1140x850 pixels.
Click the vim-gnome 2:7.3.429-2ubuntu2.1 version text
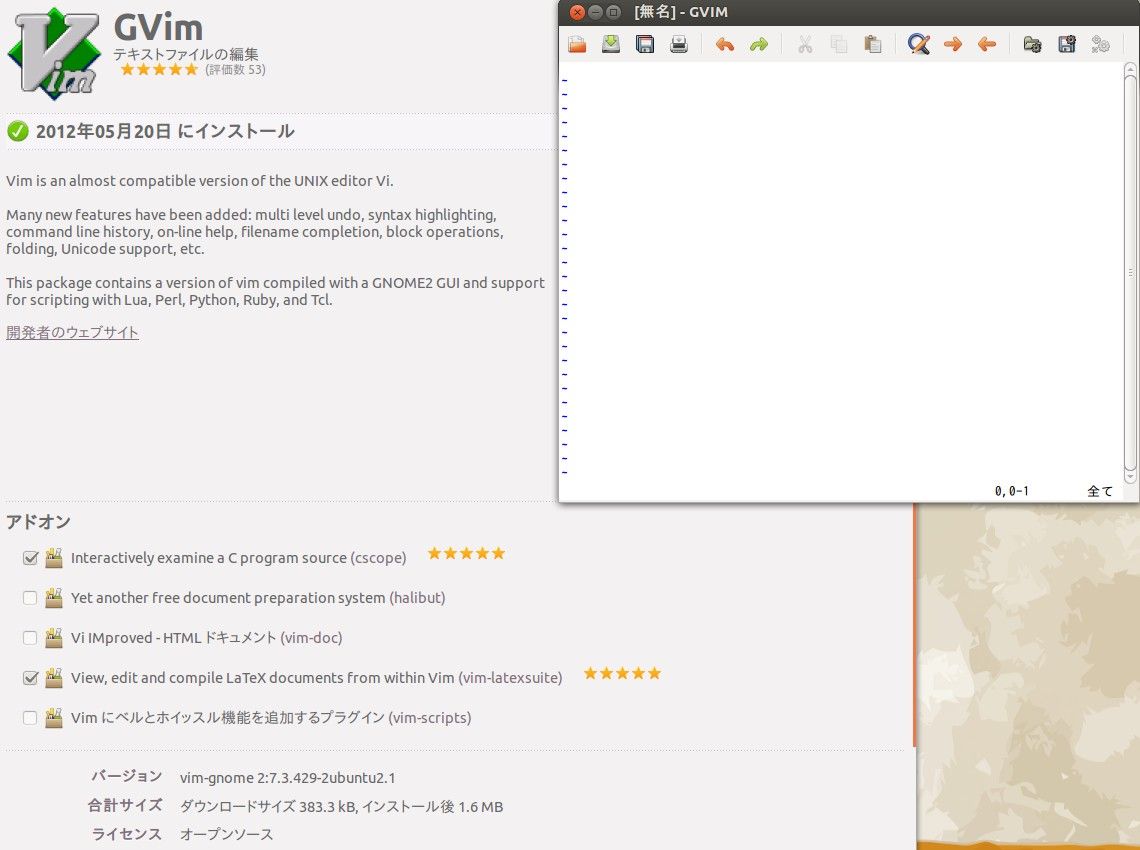pos(288,778)
